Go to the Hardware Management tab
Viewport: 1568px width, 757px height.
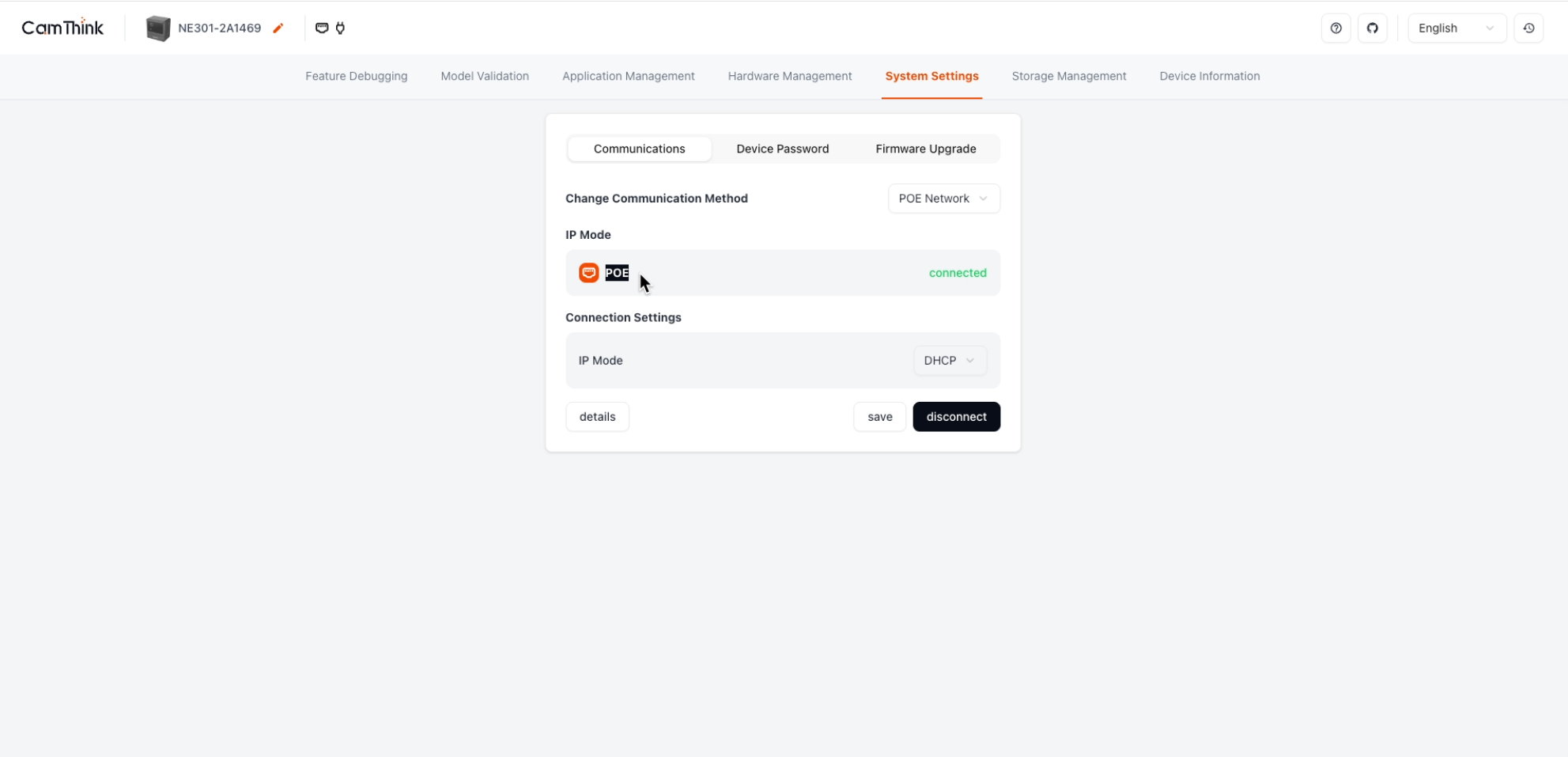click(x=789, y=77)
